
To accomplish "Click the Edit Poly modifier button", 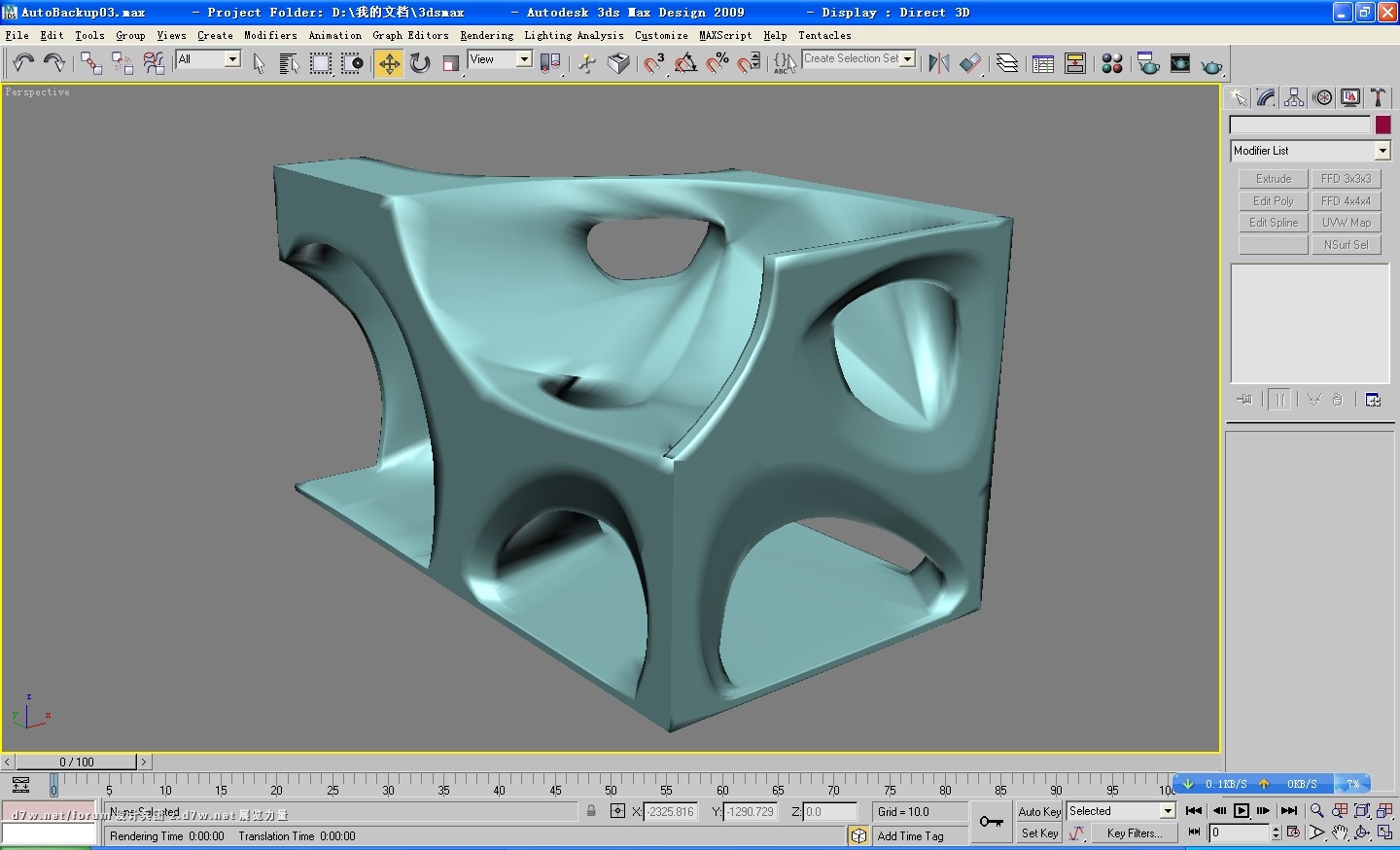I will tap(1274, 201).
